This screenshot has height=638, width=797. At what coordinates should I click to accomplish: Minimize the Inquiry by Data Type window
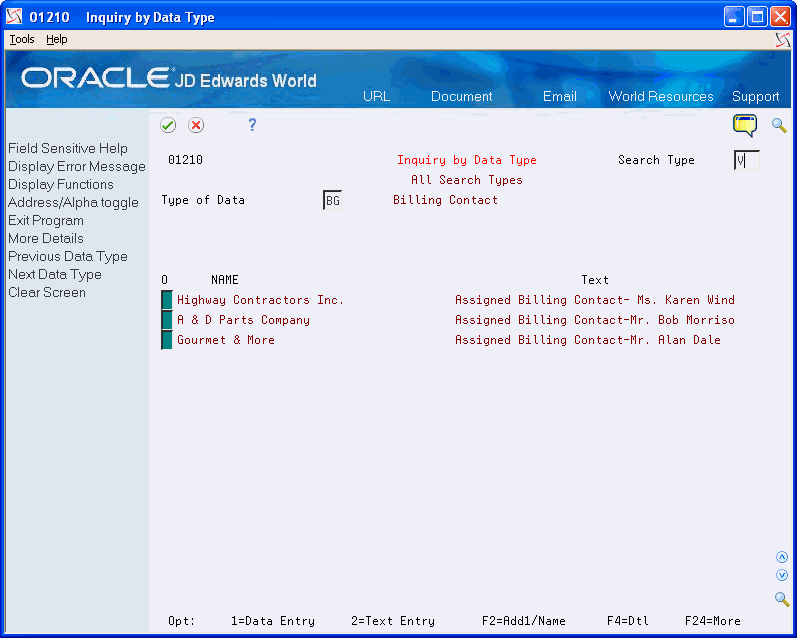(x=733, y=17)
